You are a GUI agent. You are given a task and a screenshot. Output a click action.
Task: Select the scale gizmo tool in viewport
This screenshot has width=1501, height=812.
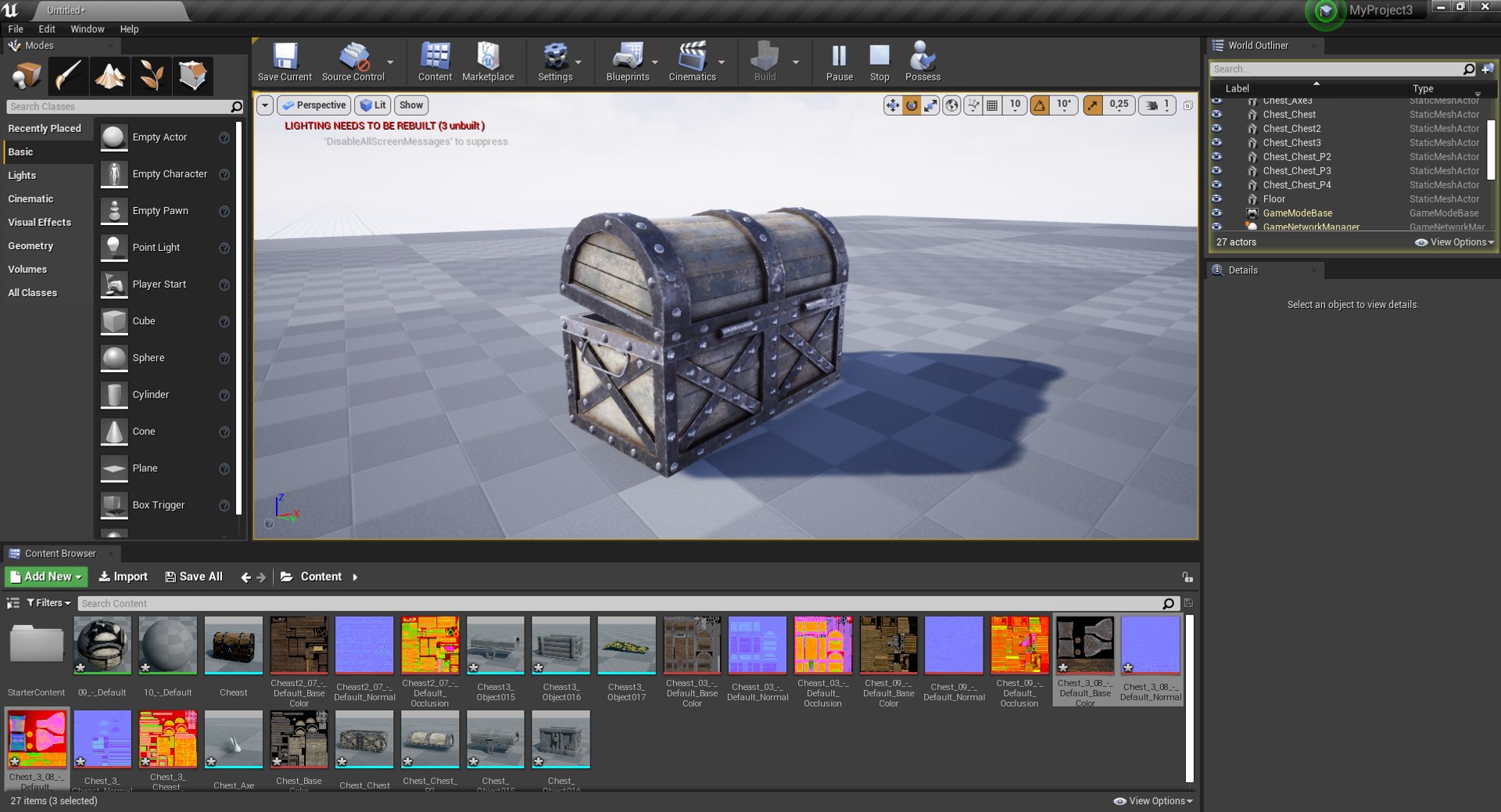point(930,106)
